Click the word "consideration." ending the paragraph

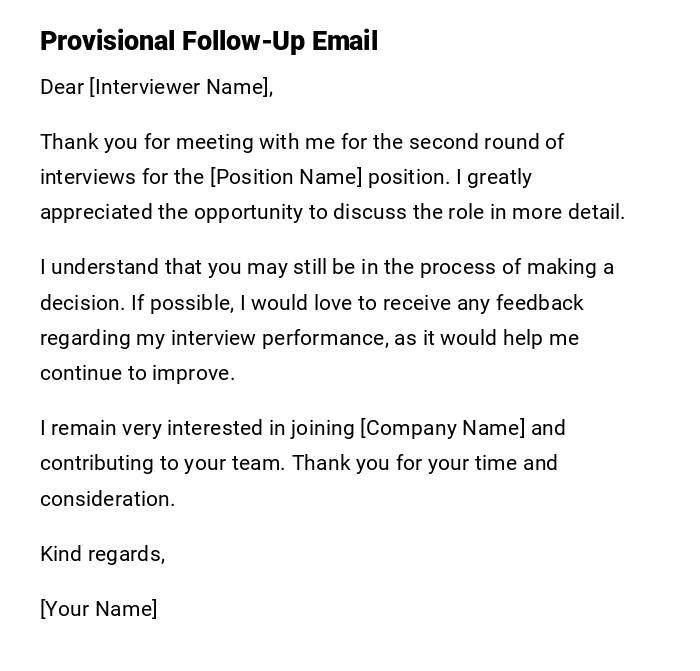click(107, 499)
